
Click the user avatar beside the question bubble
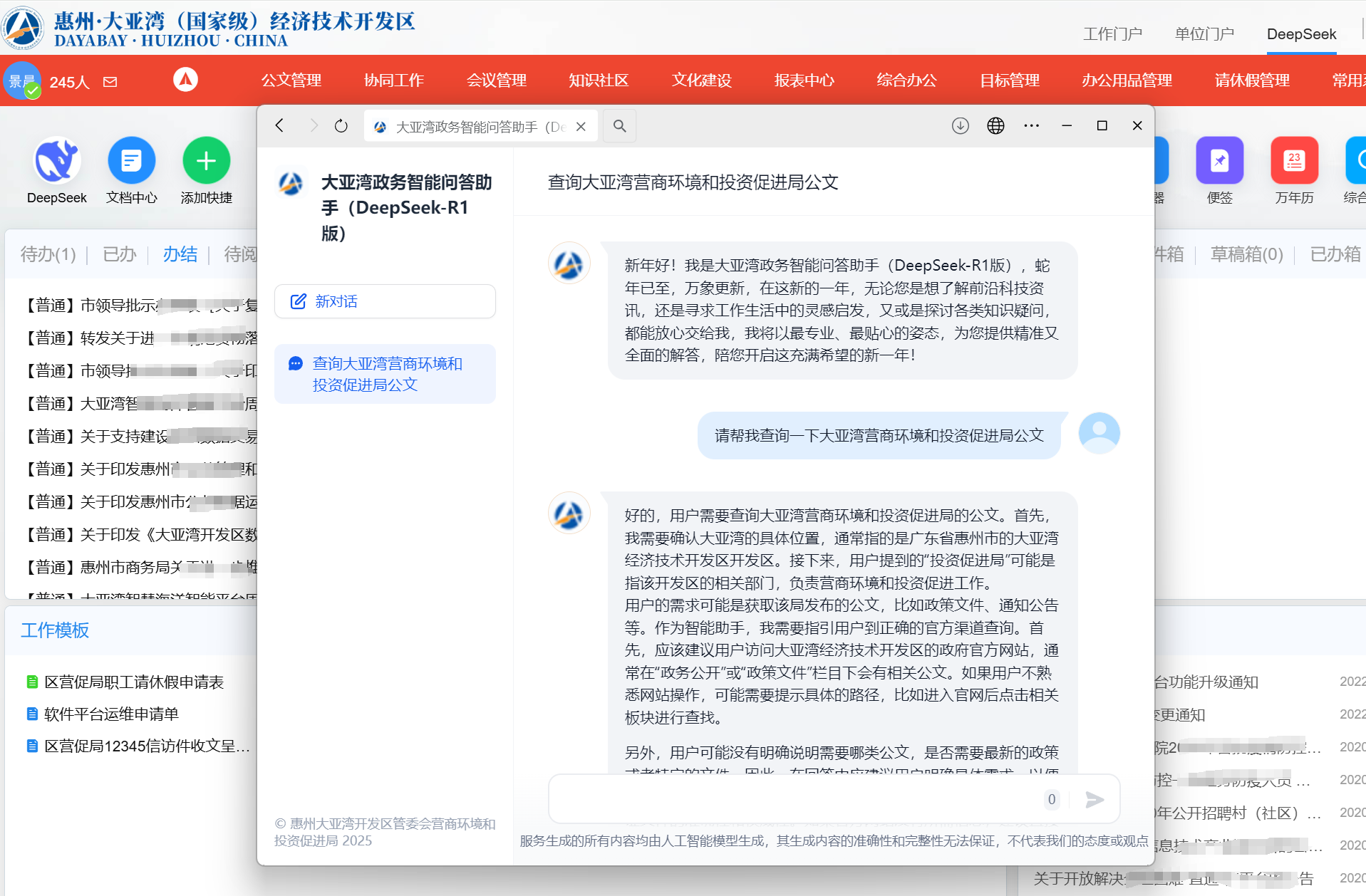1099,433
